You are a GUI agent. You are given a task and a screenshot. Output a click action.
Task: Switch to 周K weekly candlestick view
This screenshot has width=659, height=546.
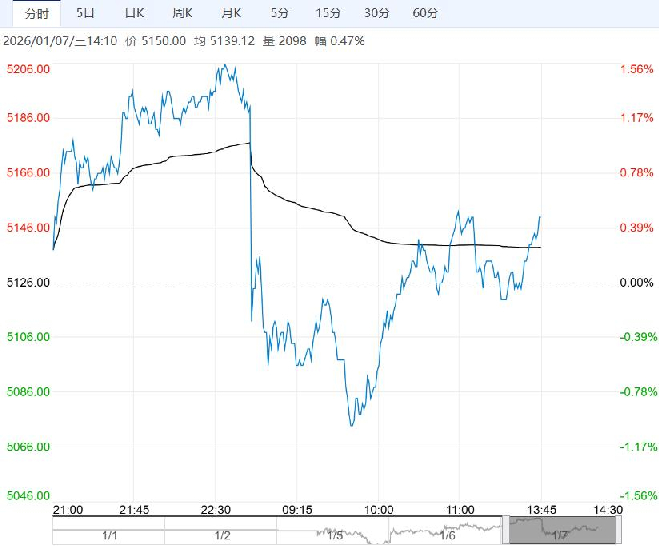[x=182, y=12]
